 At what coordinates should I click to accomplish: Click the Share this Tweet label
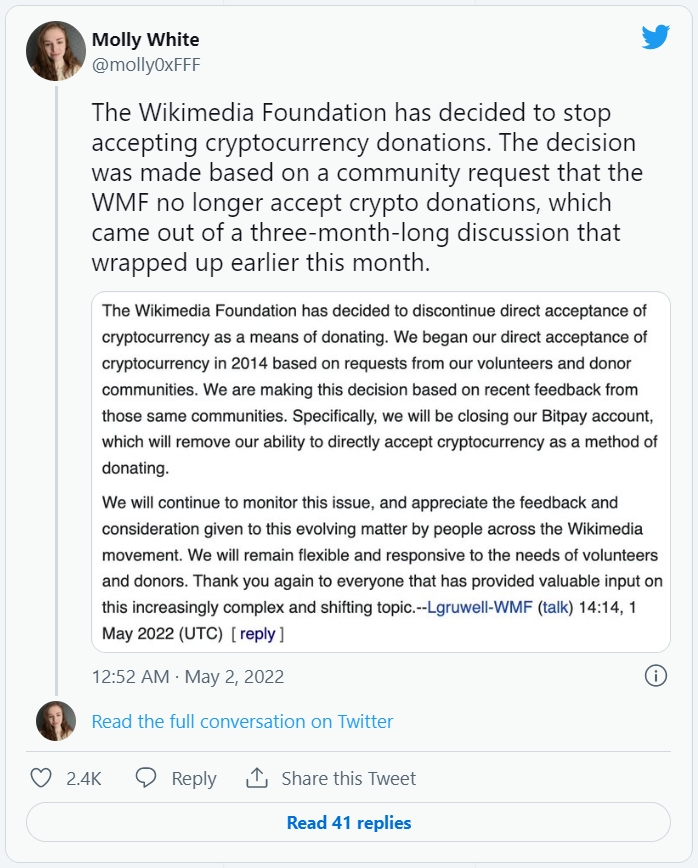point(348,778)
